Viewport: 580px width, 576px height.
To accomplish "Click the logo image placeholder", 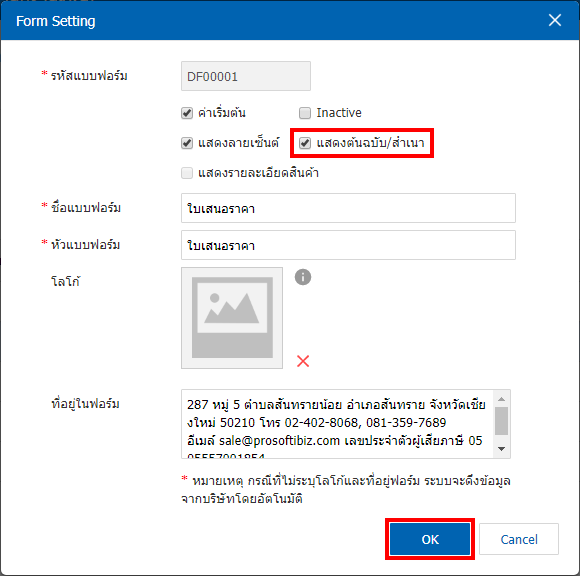I will tap(232, 318).
